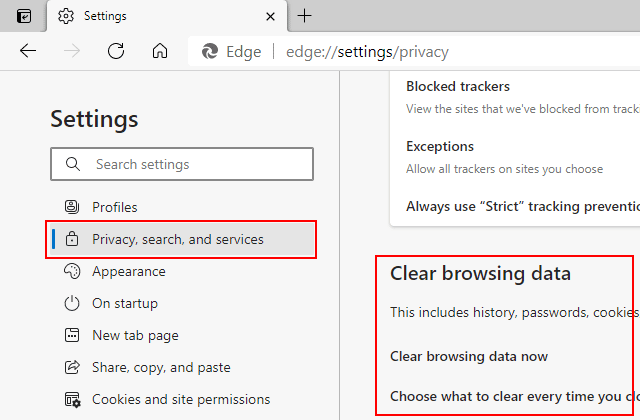Open Profiles settings
The width and height of the screenshot is (640, 420).
point(182,207)
